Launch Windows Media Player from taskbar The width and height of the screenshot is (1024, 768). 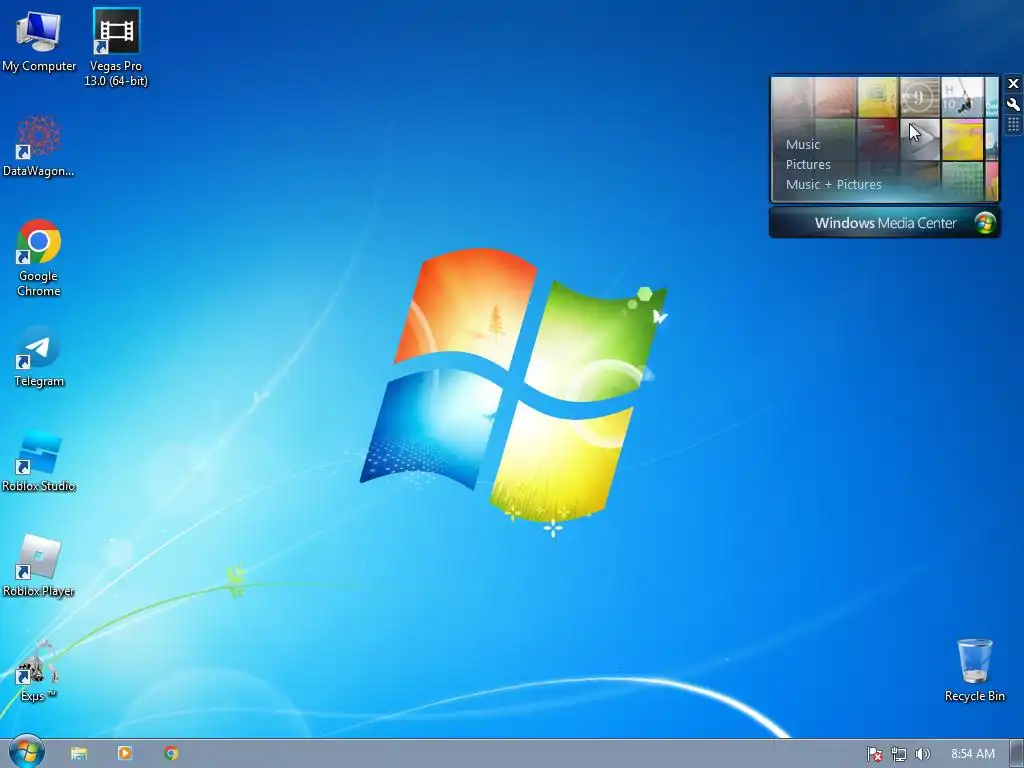tap(125, 753)
